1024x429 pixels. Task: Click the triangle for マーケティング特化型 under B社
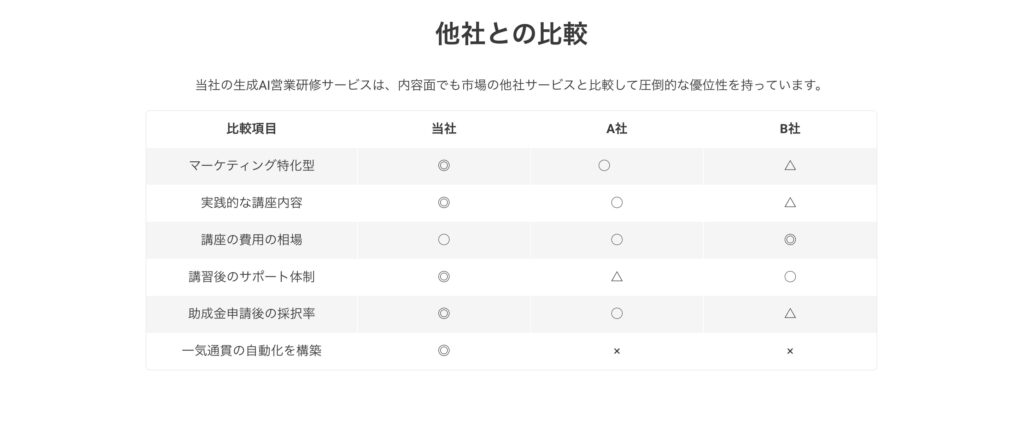790,166
